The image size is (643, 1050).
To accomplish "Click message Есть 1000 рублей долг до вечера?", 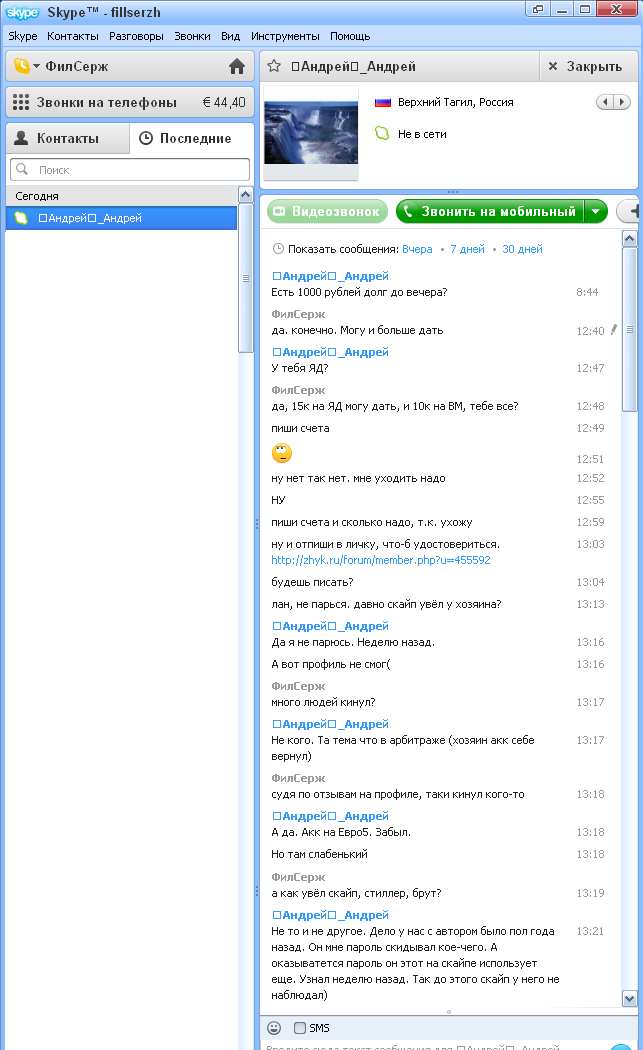I will [x=359, y=292].
